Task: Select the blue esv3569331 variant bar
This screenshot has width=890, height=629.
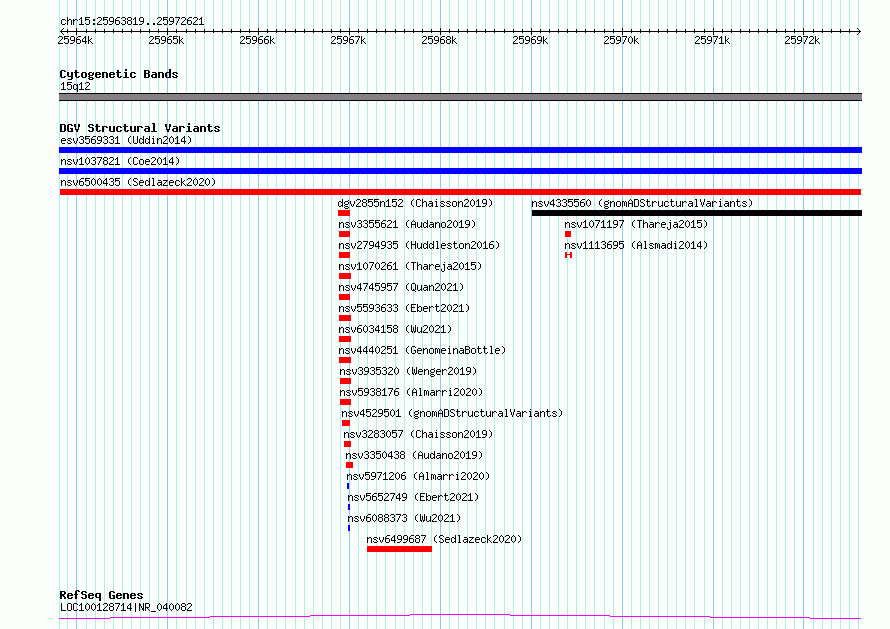Action: (x=460, y=150)
